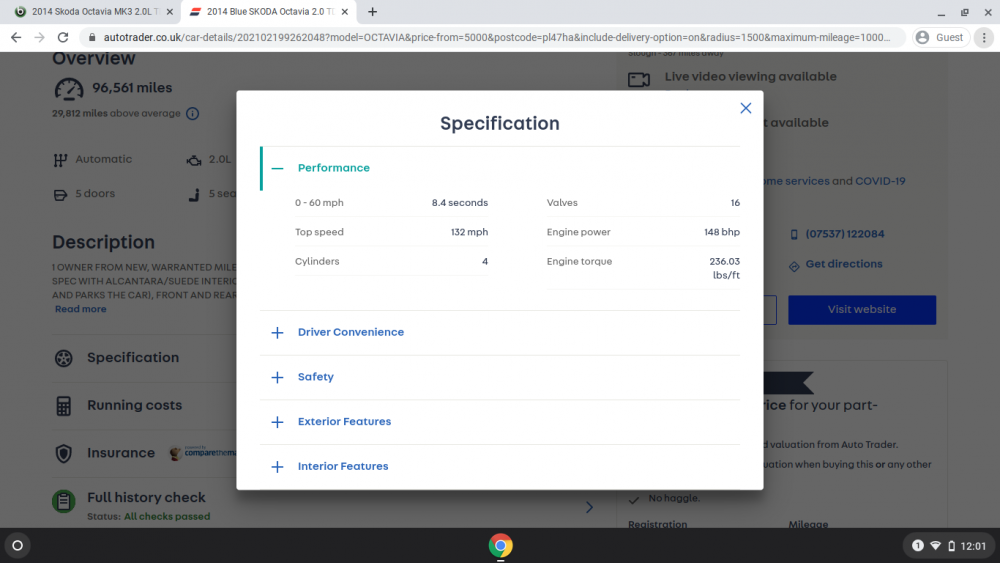
Task: Click the Full history check clipboard icon
Action: point(63,501)
